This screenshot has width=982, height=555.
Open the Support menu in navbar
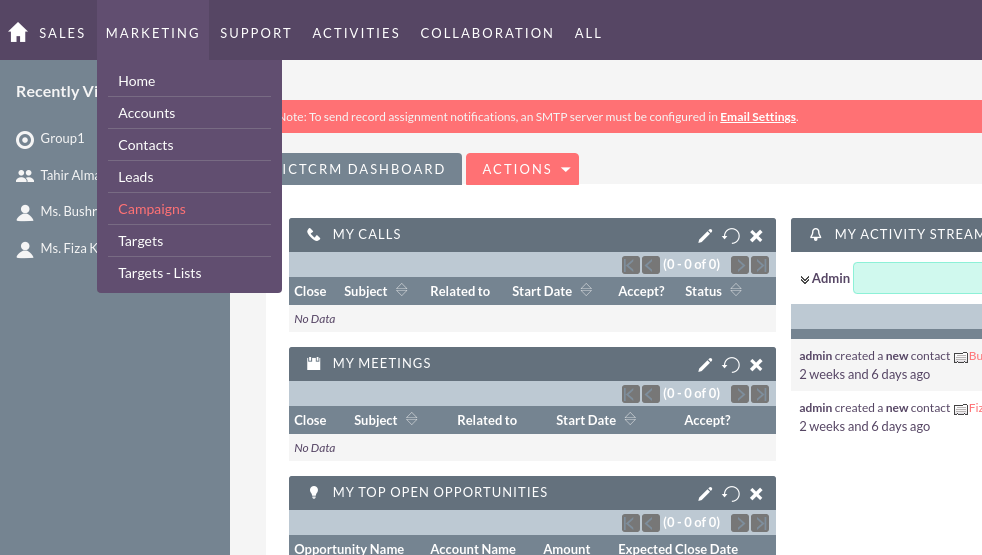pos(256,33)
